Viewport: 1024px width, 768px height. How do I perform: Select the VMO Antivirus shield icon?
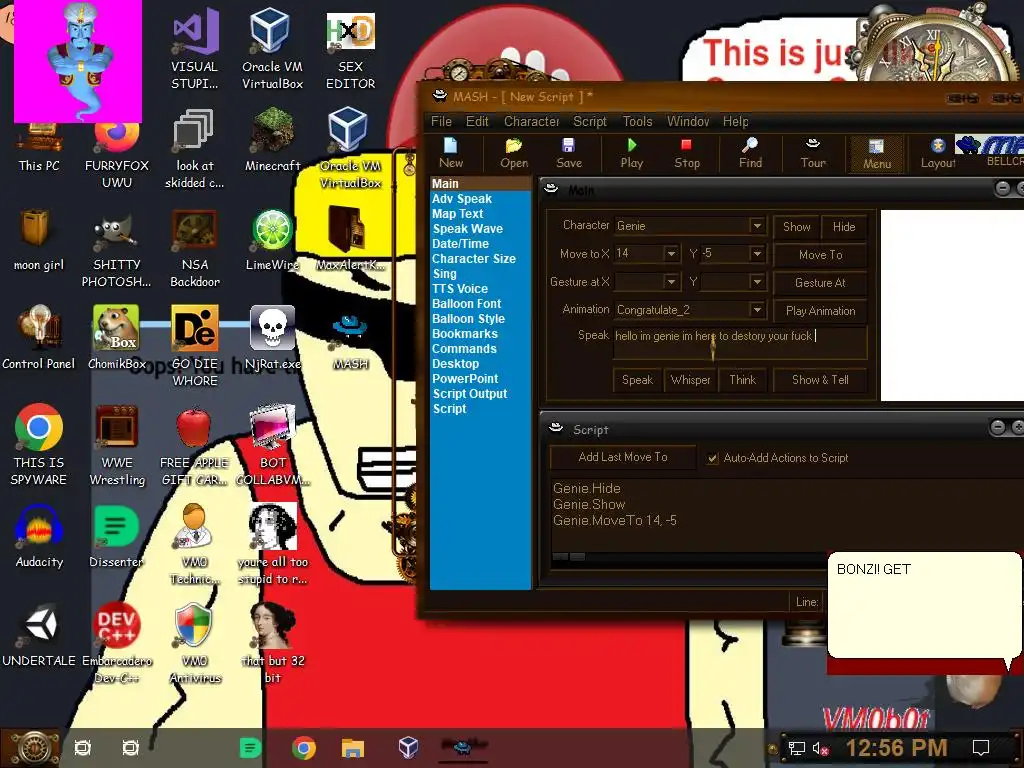[195, 643]
